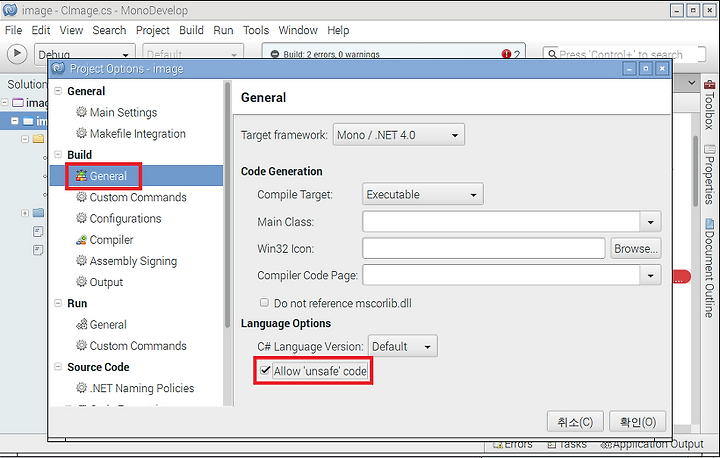Click the Main Class input field
720x458 pixels.
tap(501, 222)
